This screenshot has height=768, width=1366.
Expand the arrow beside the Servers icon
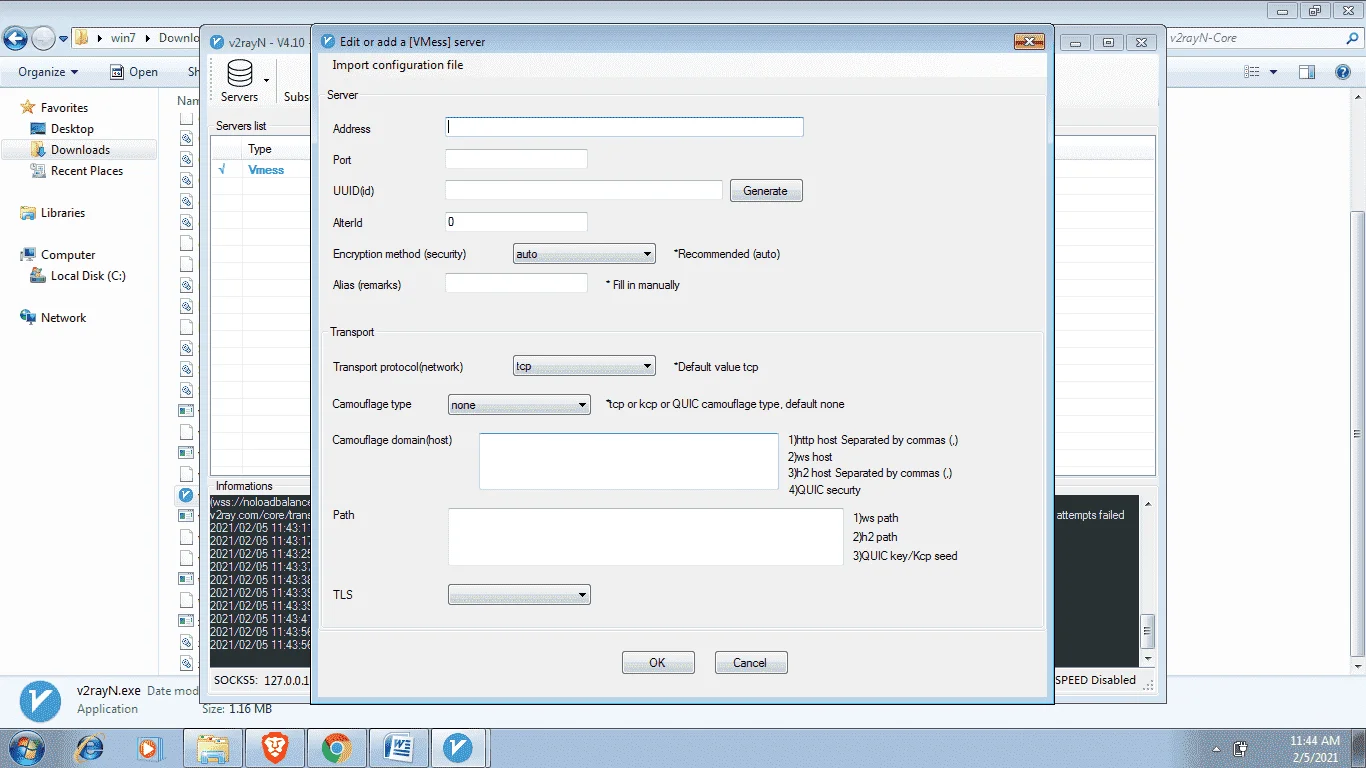(266, 80)
